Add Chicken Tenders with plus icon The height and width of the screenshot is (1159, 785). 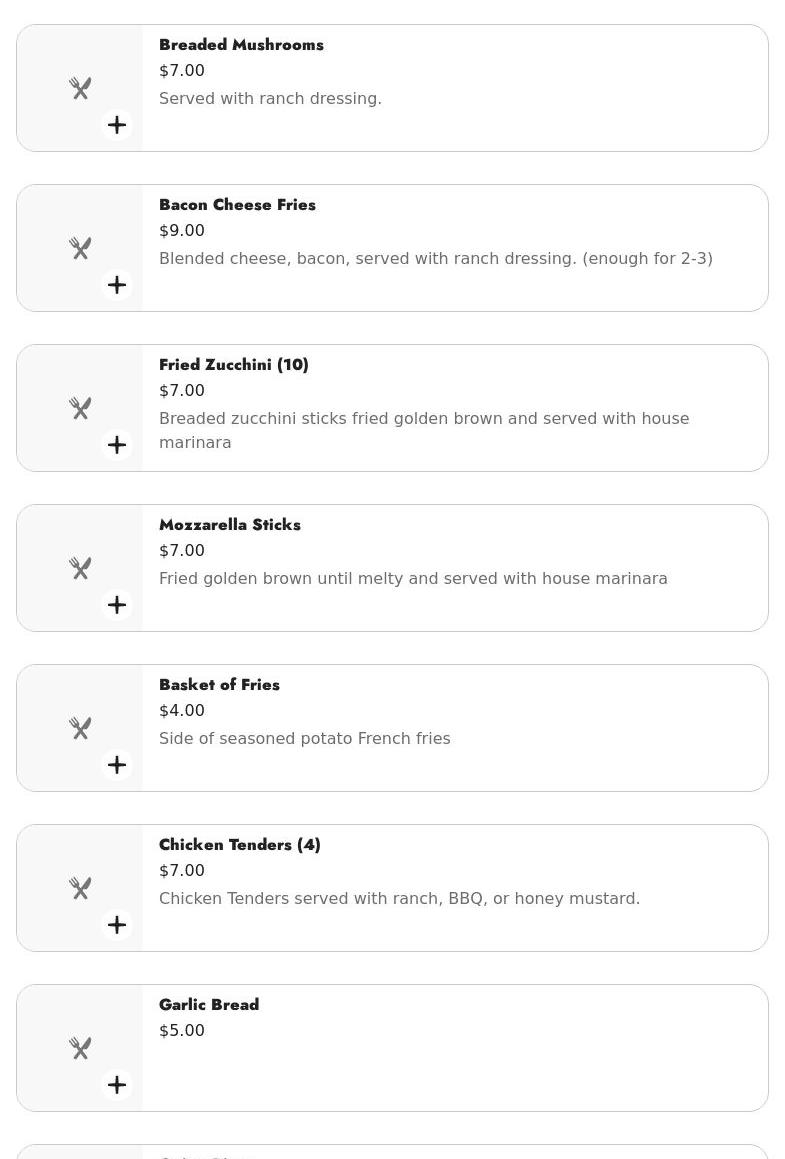pyautogui.click(x=117, y=925)
